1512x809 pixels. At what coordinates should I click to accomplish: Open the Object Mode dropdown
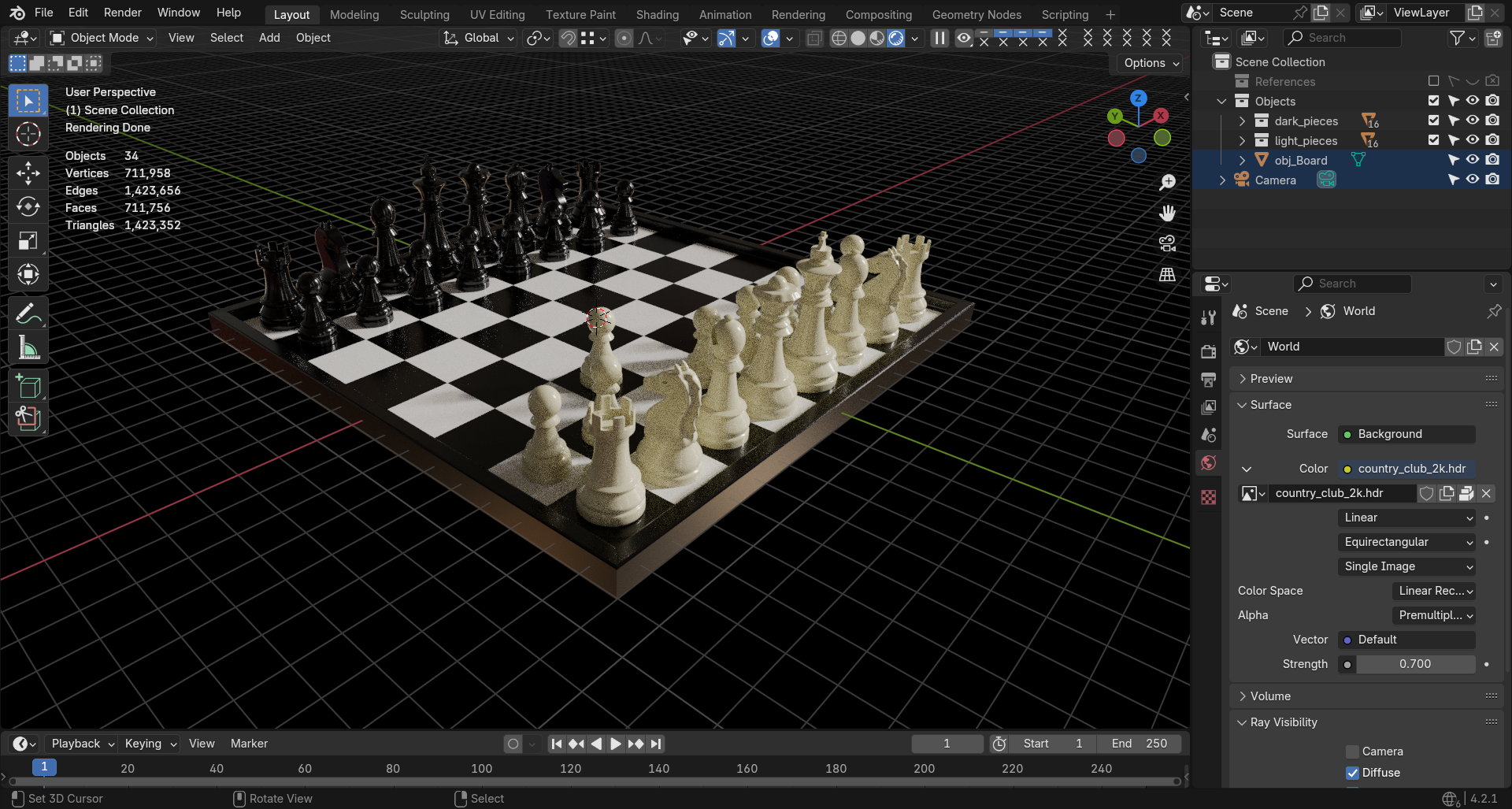click(102, 38)
